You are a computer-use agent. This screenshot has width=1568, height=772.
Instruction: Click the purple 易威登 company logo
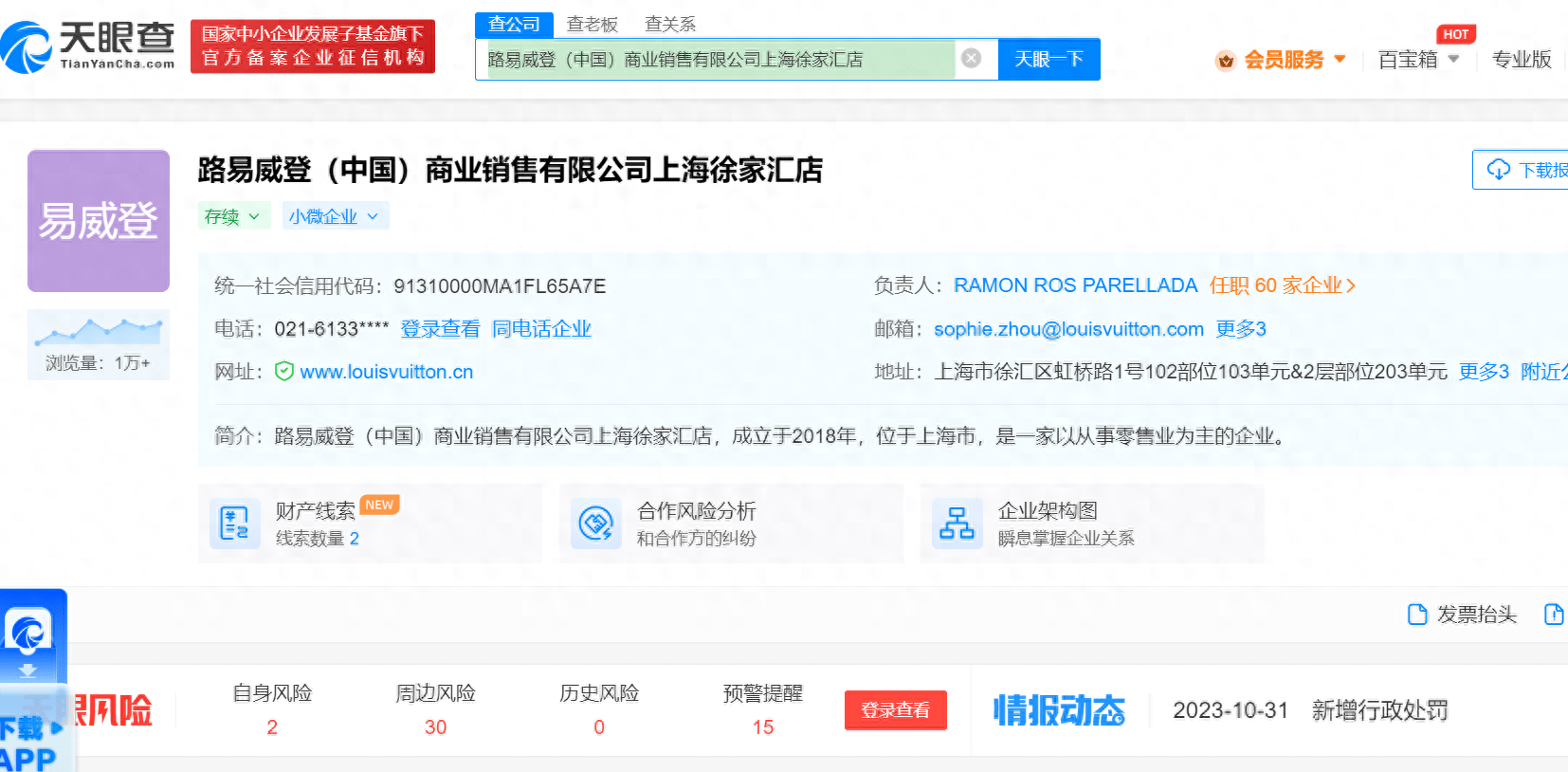[99, 221]
